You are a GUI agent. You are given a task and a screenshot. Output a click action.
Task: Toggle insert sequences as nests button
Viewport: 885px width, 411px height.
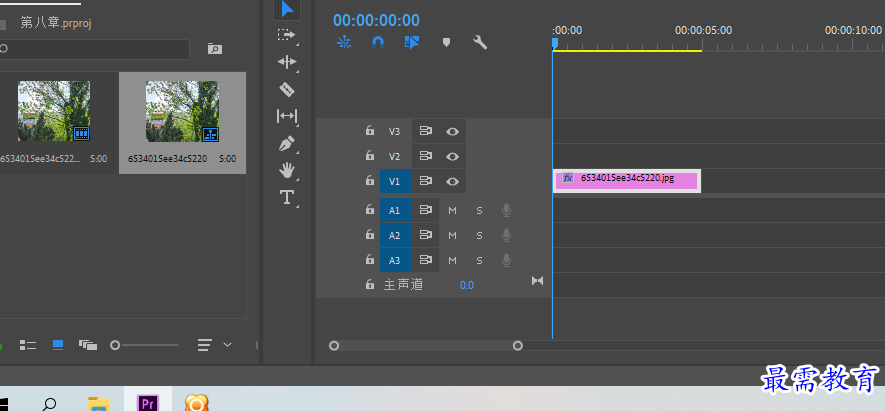point(344,42)
